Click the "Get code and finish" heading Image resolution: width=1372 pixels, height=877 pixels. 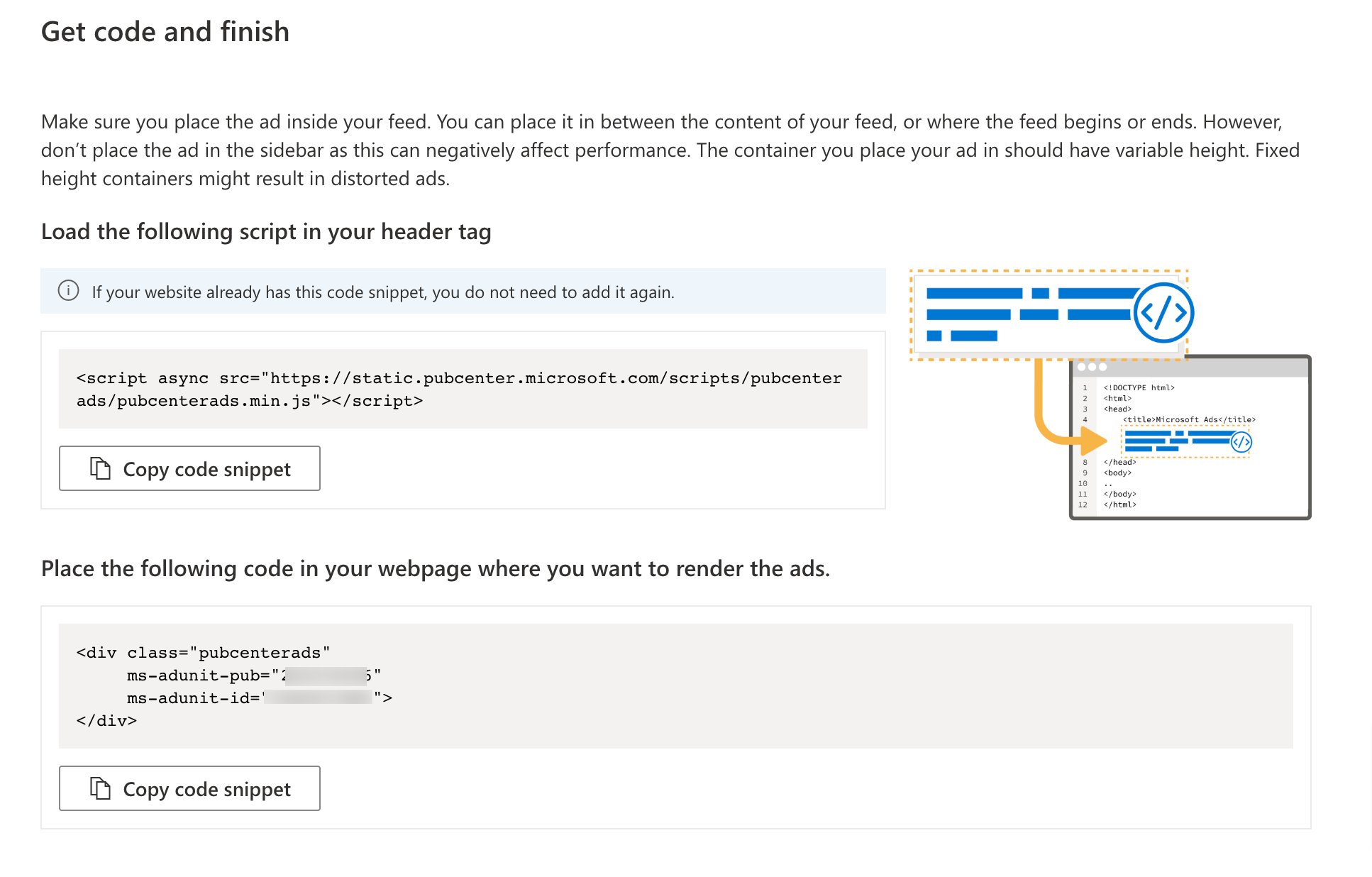point(165,32)
